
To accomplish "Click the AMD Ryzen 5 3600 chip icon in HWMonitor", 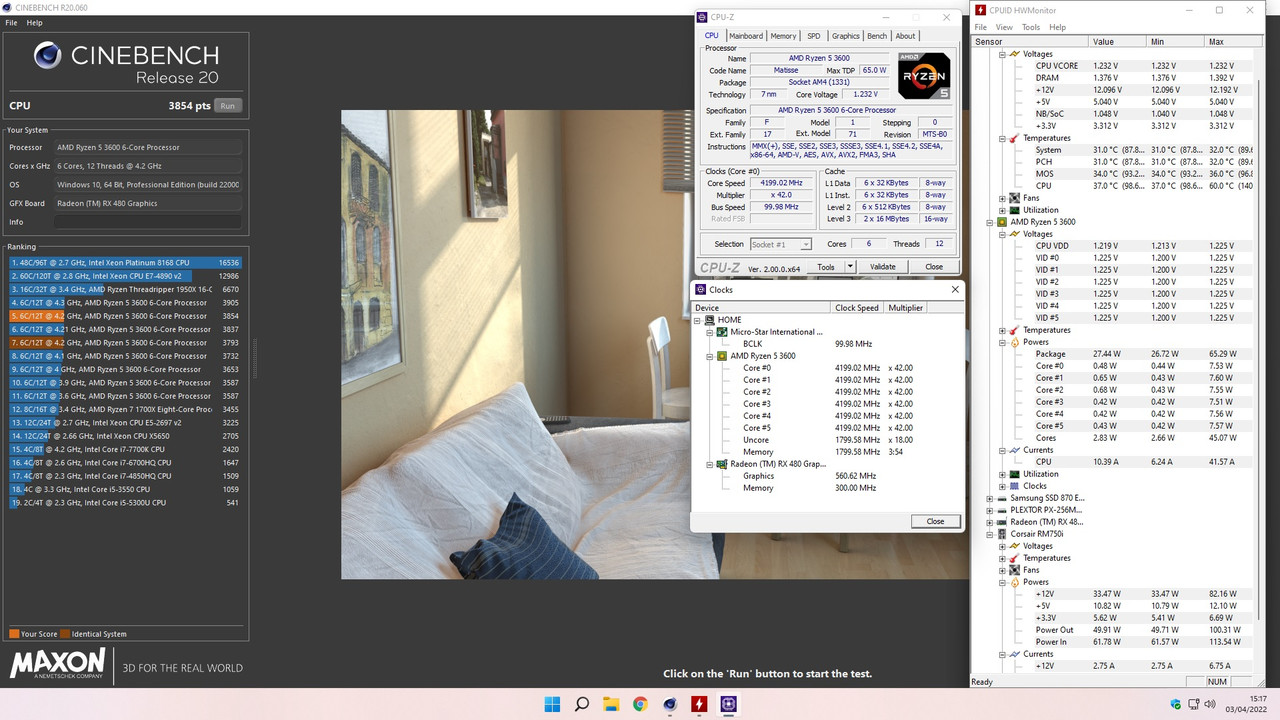I will [1003, 222].
